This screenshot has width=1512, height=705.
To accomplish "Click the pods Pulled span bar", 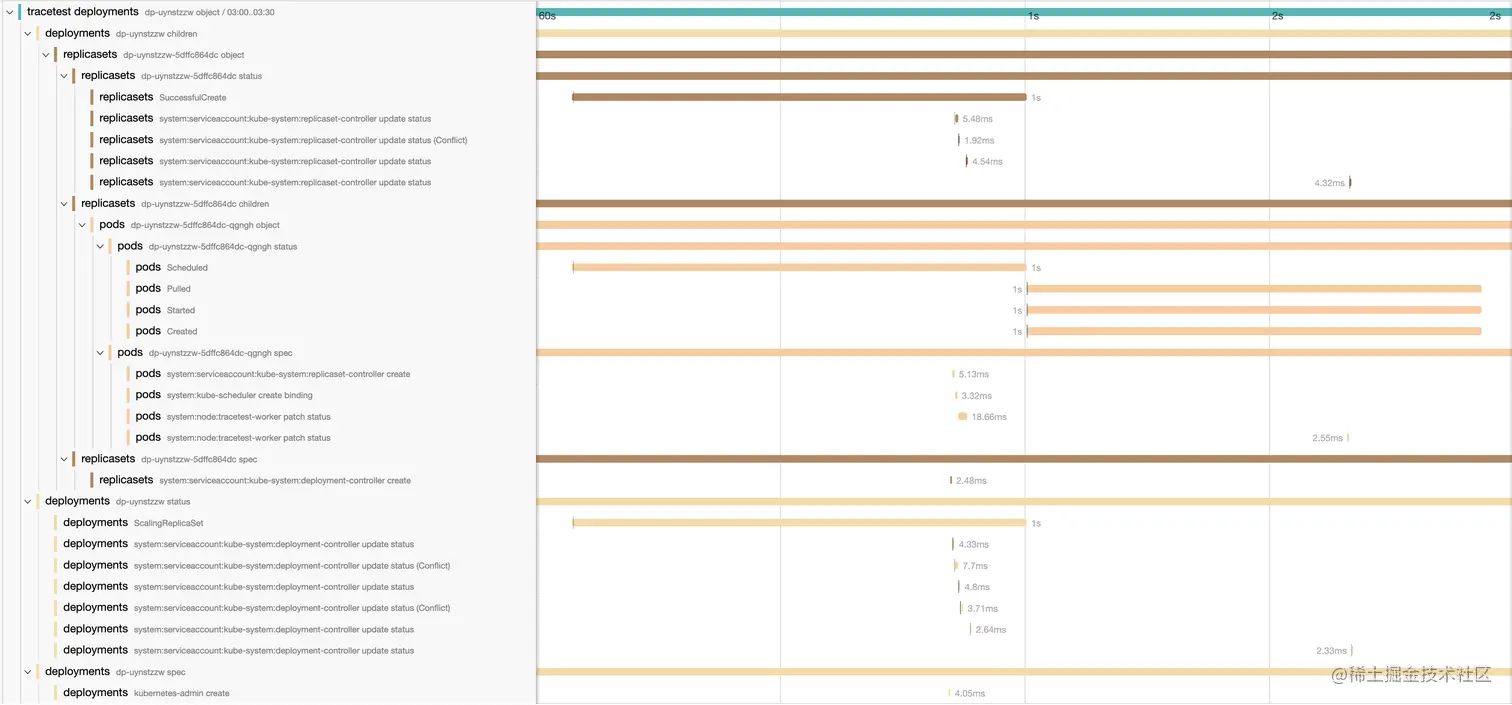I will pyautogui.click(x=1254, y=288).
